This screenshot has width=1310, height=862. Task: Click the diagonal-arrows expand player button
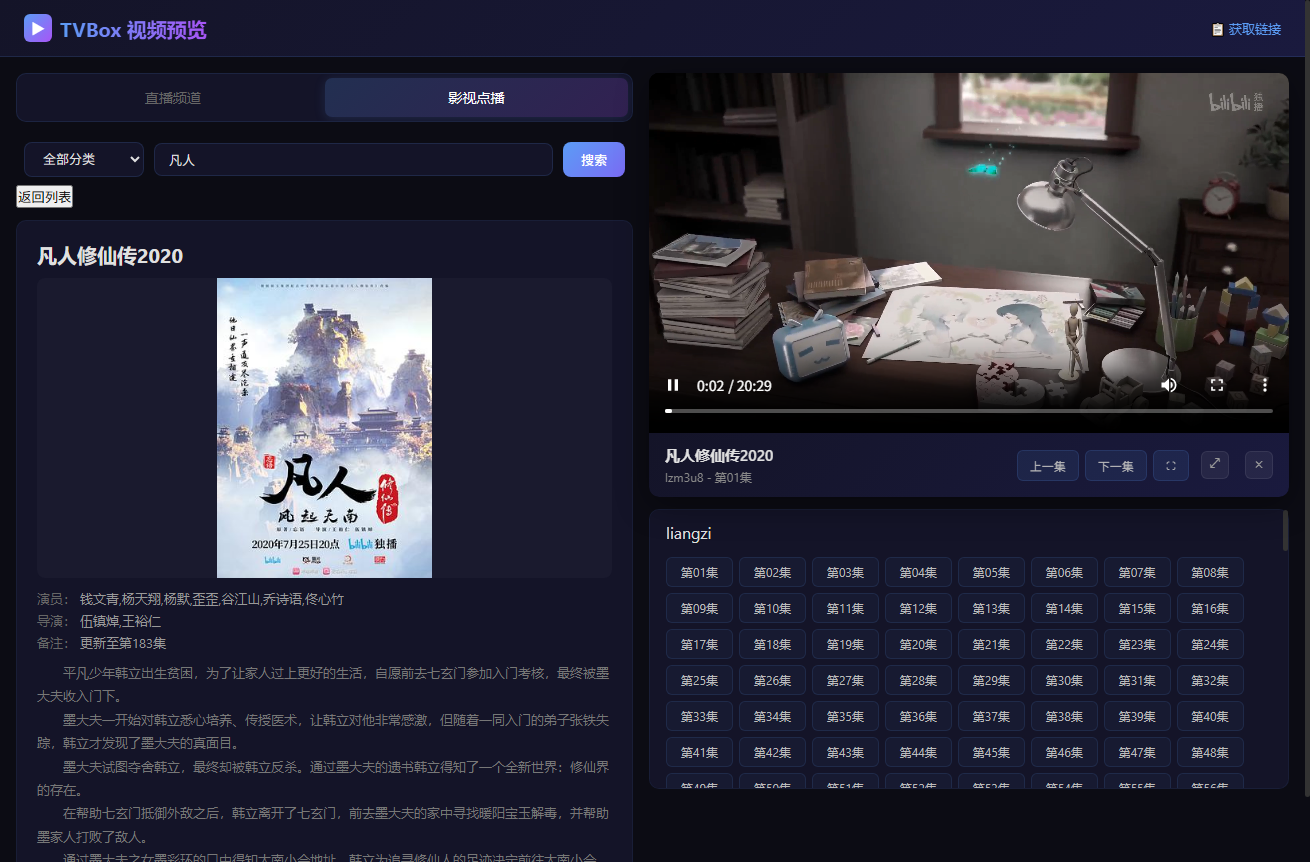tap(1215, 465)
